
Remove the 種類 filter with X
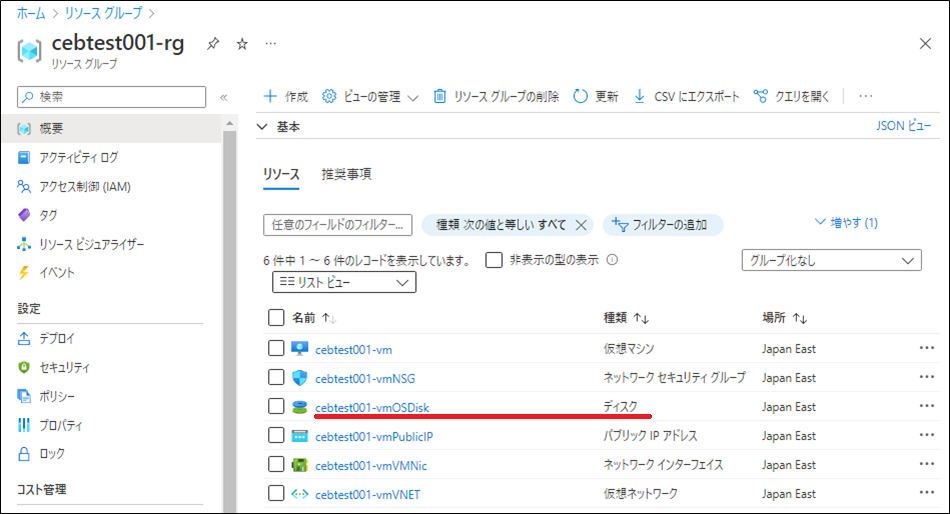[581, 225]
